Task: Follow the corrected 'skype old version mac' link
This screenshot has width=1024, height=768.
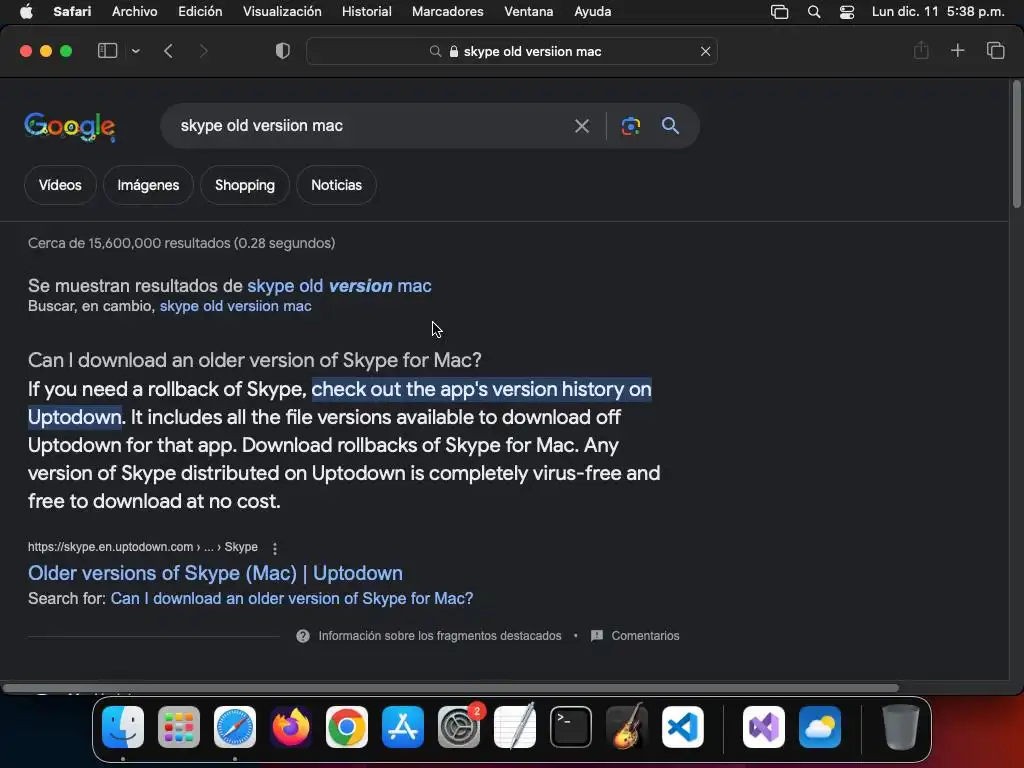Action: pyautogui.click(x=339, y=286)
